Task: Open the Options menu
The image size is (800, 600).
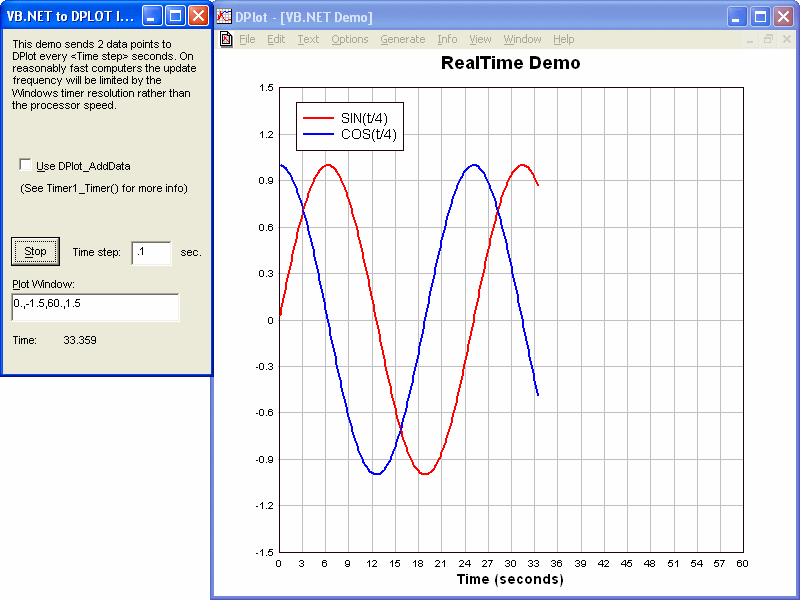Action: (x=350, y=40)
